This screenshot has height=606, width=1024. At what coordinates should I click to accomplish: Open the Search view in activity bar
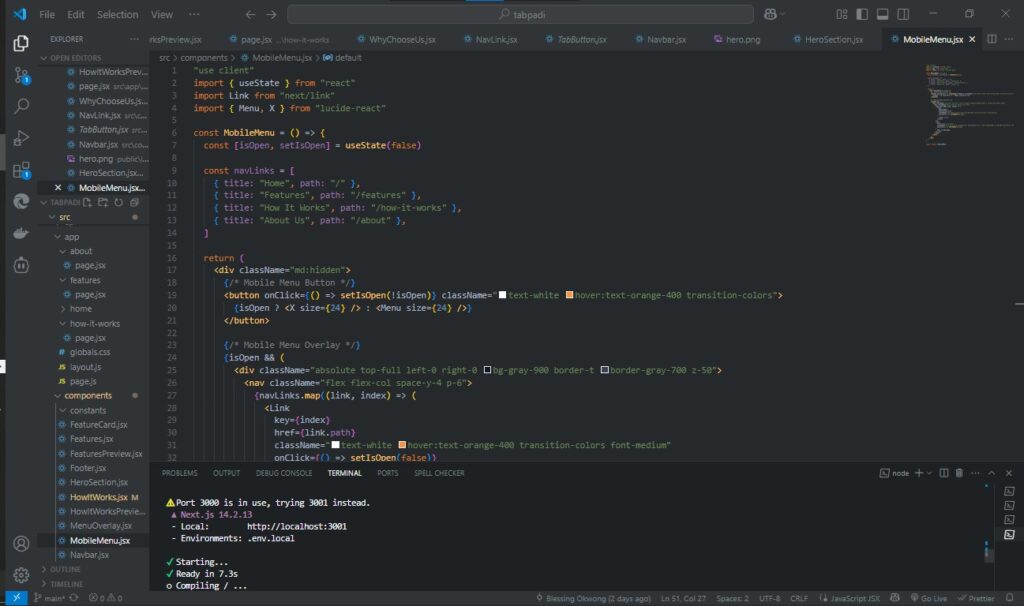pyautogui.click(x=21, y=106)
